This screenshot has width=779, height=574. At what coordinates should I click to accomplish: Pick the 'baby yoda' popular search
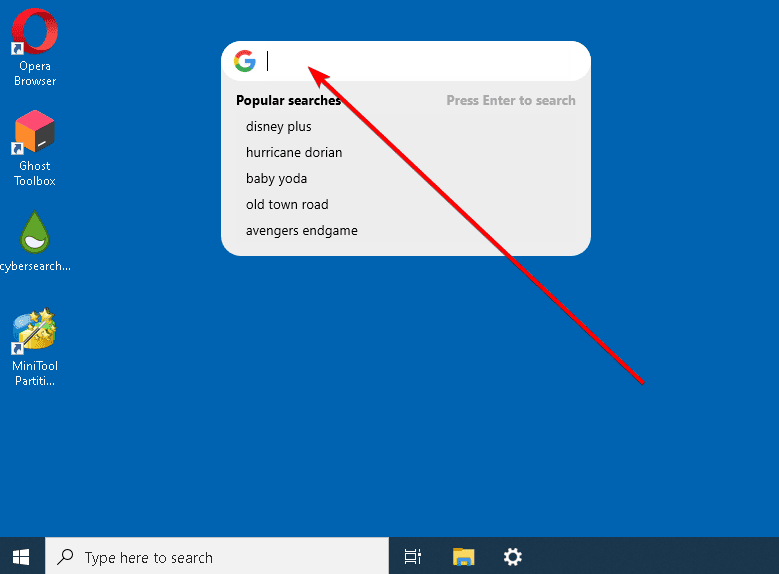point(276,178)
